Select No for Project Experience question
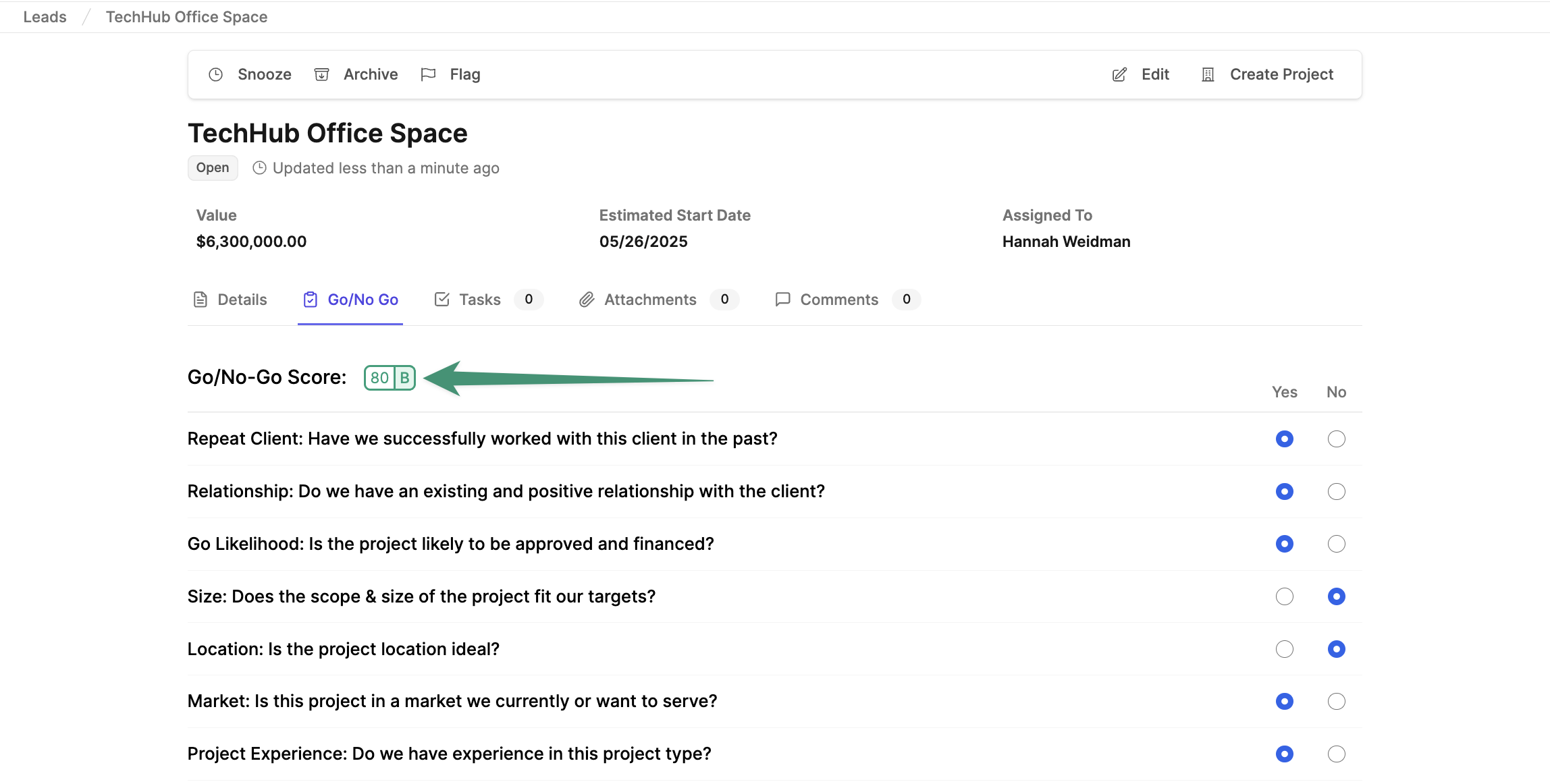The height and width of the screenshot is (784, 1550). coord(1336,754)
